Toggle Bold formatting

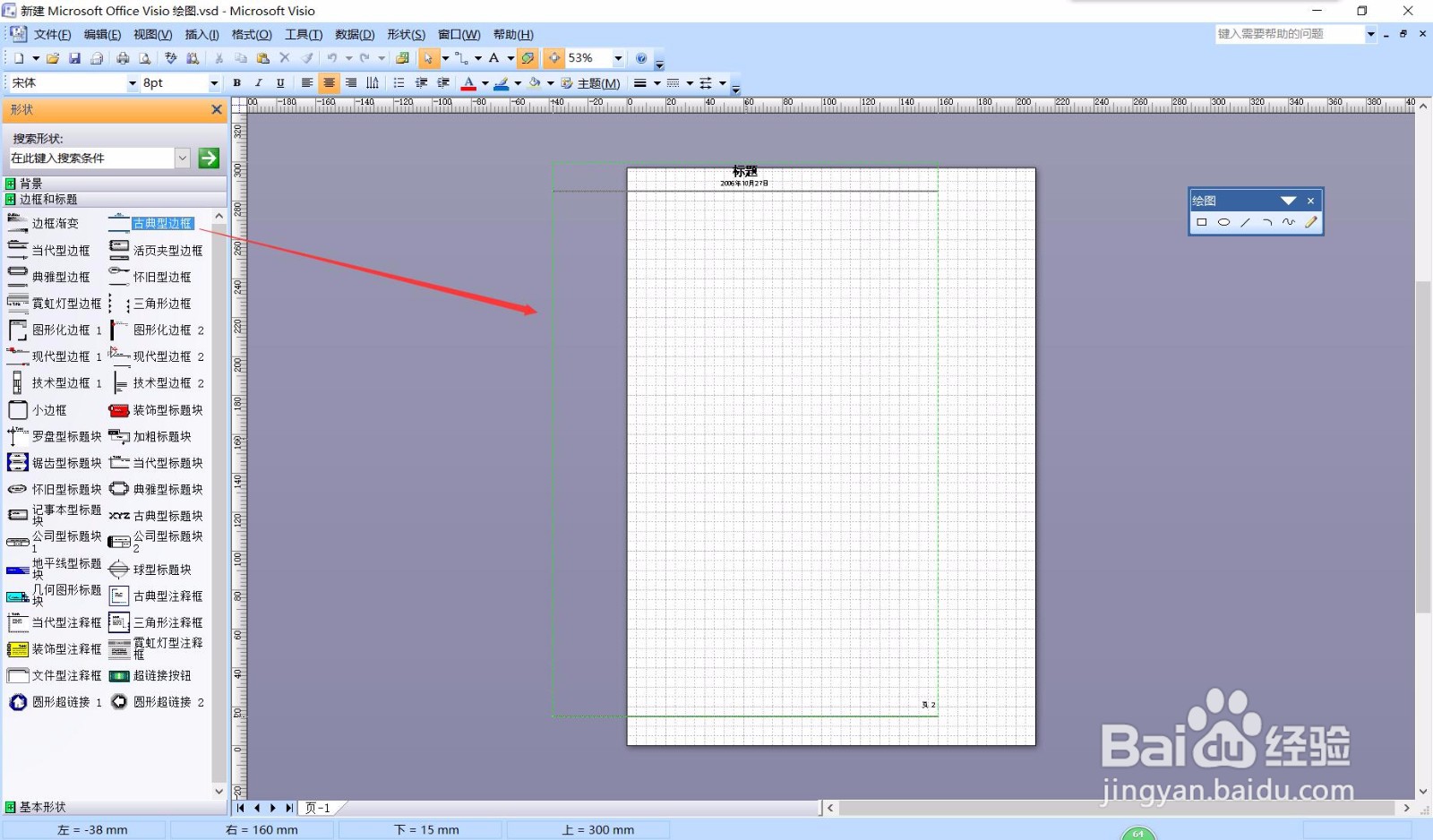click(237, 83)
